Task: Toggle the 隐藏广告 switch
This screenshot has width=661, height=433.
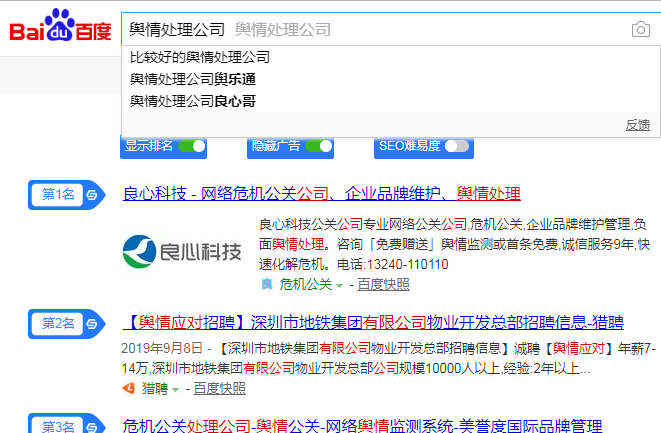Action: click(319, 146)
